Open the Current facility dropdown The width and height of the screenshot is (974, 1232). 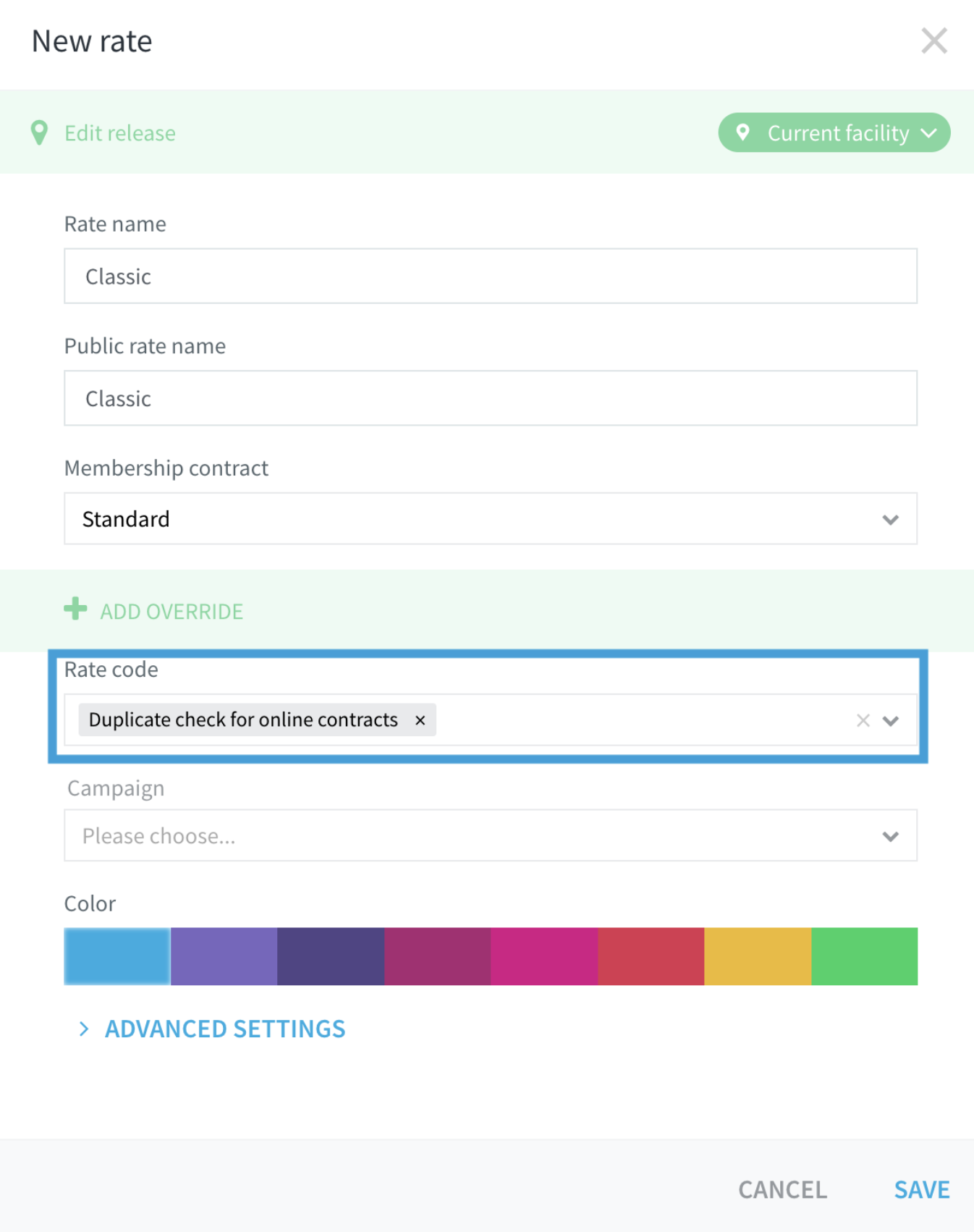click(834, 132)
